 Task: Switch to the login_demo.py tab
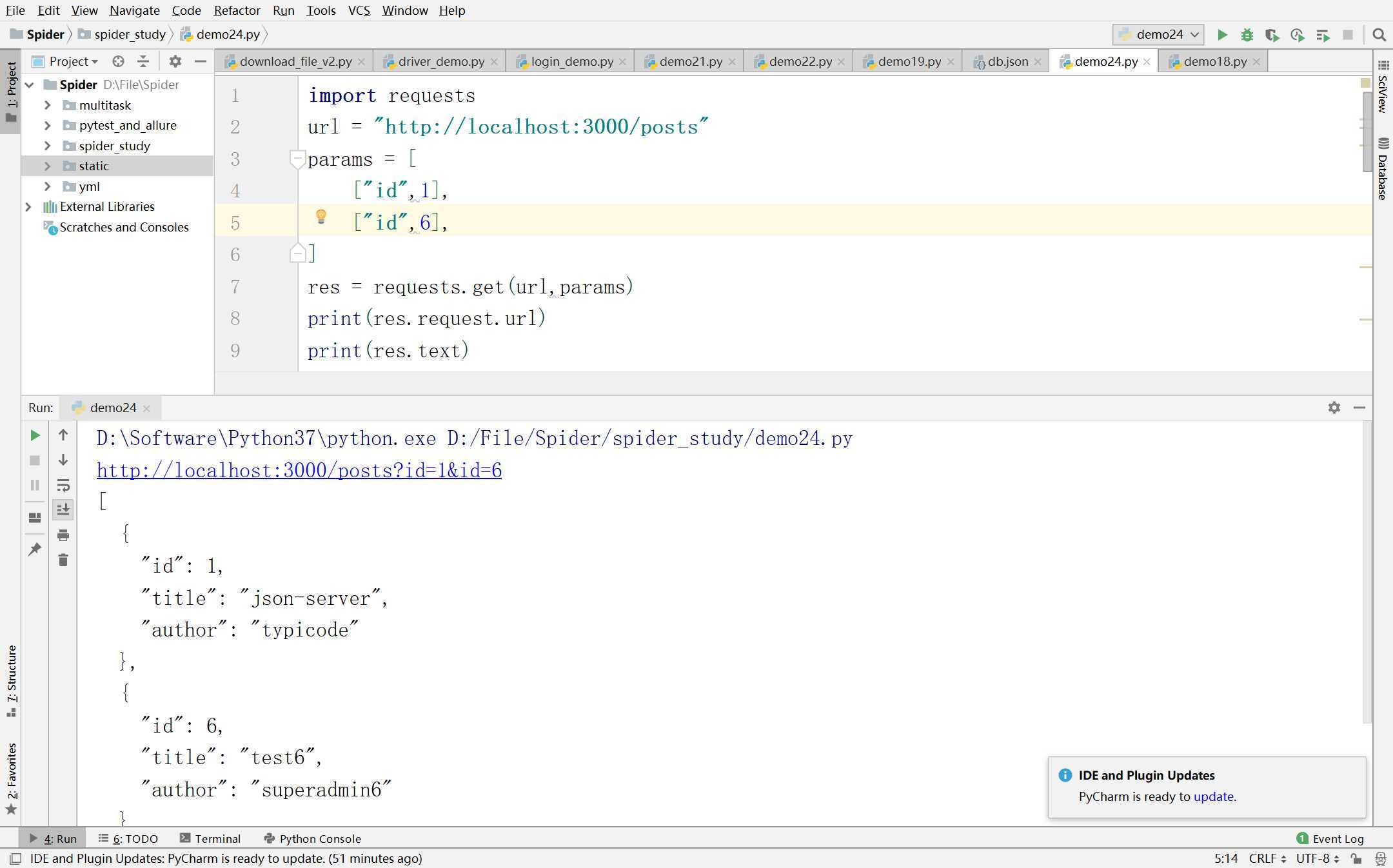coord(570,61)
